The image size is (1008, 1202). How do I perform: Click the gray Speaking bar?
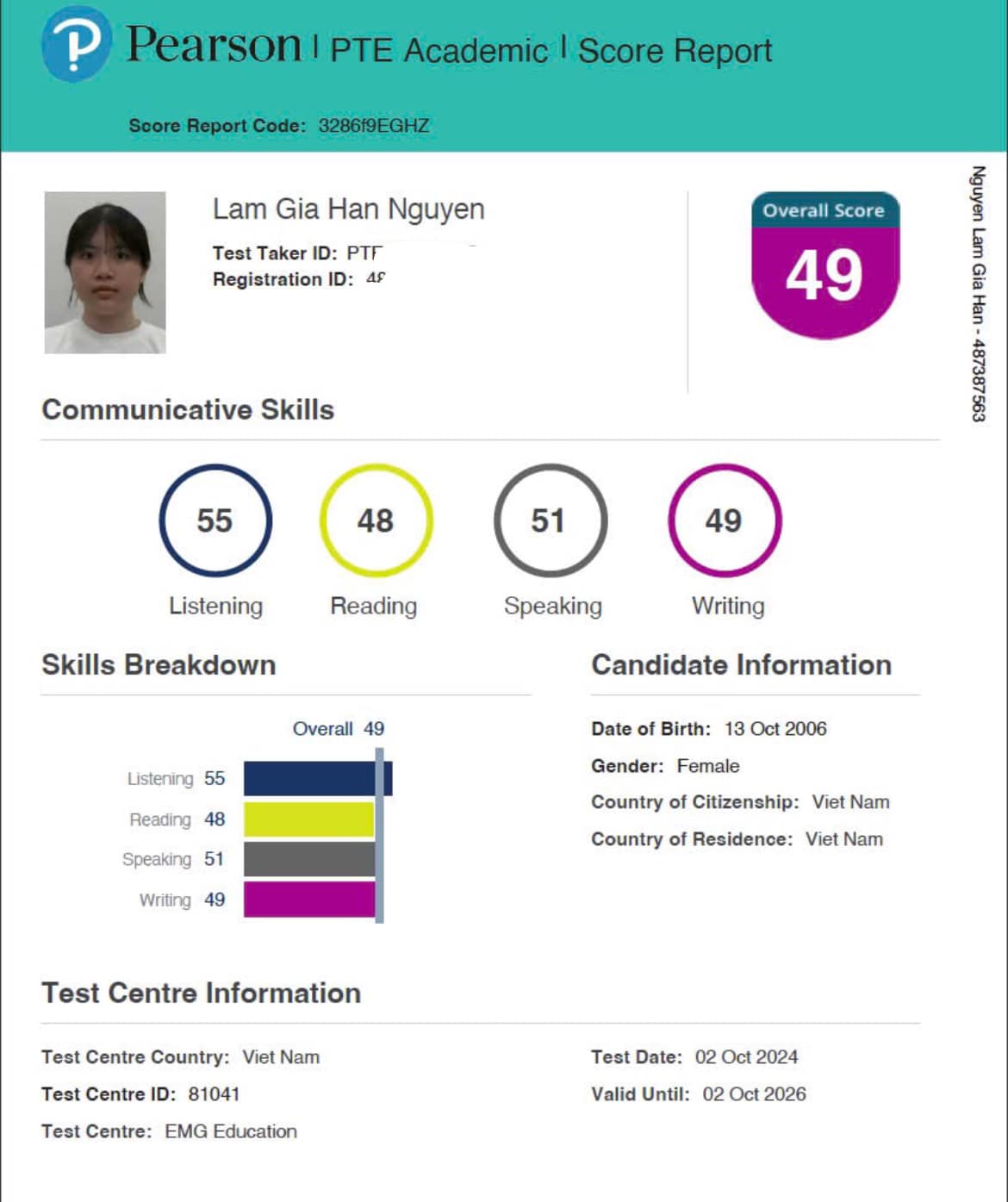pos(309,859)
